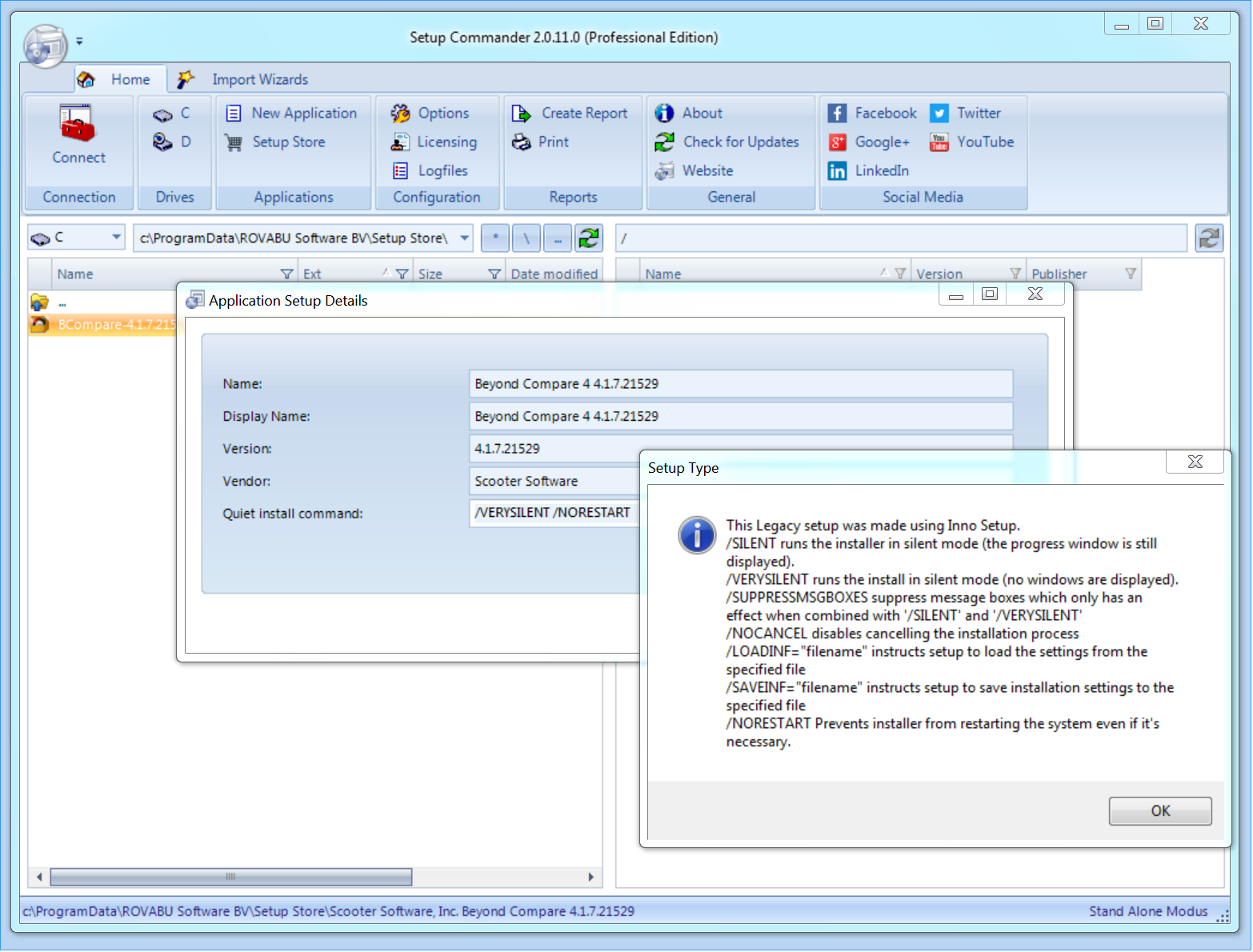
Task: Filter the Publisher column
Action: [1131, 274]
